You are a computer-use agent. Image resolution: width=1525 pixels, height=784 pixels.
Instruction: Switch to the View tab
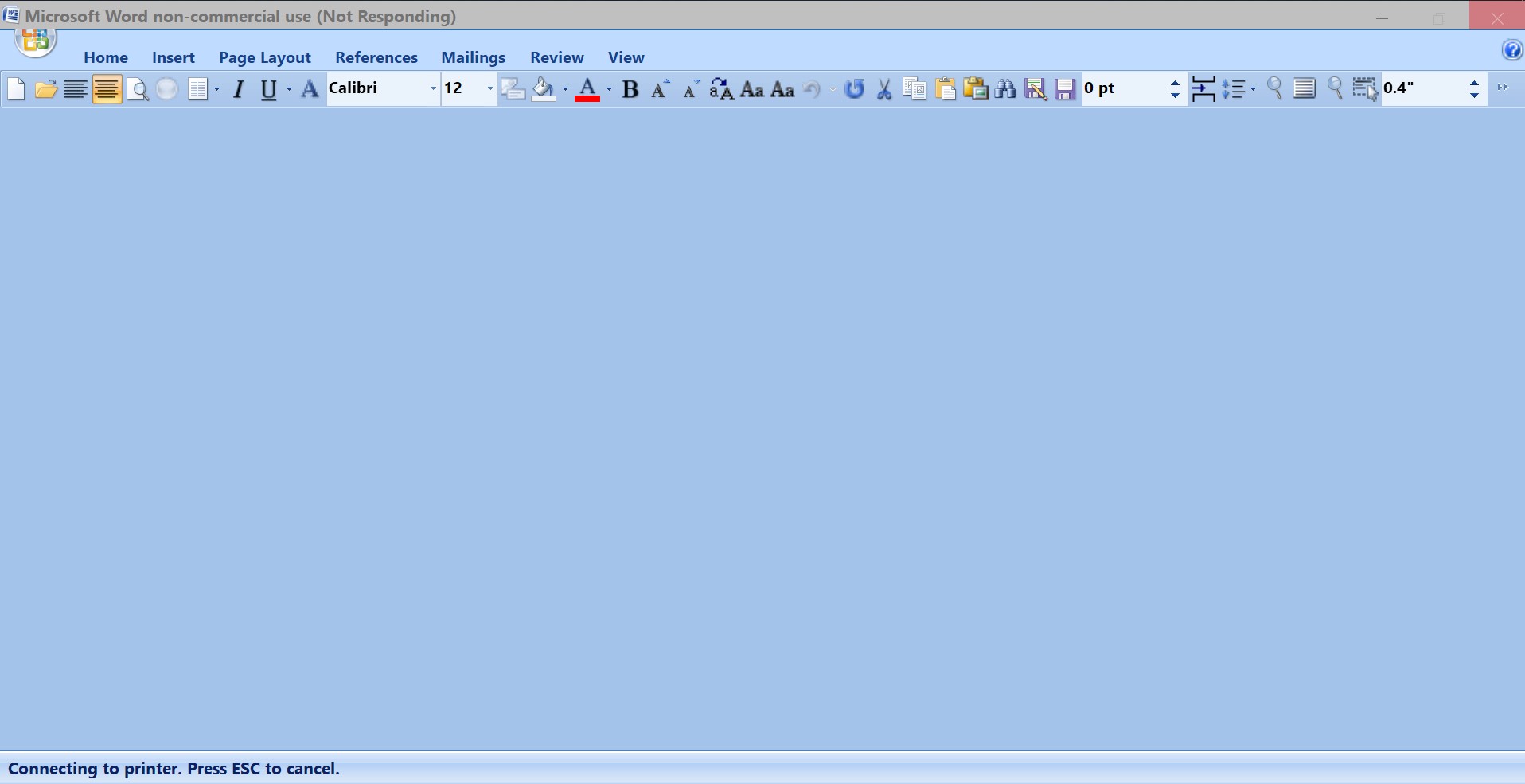[626, 57]
